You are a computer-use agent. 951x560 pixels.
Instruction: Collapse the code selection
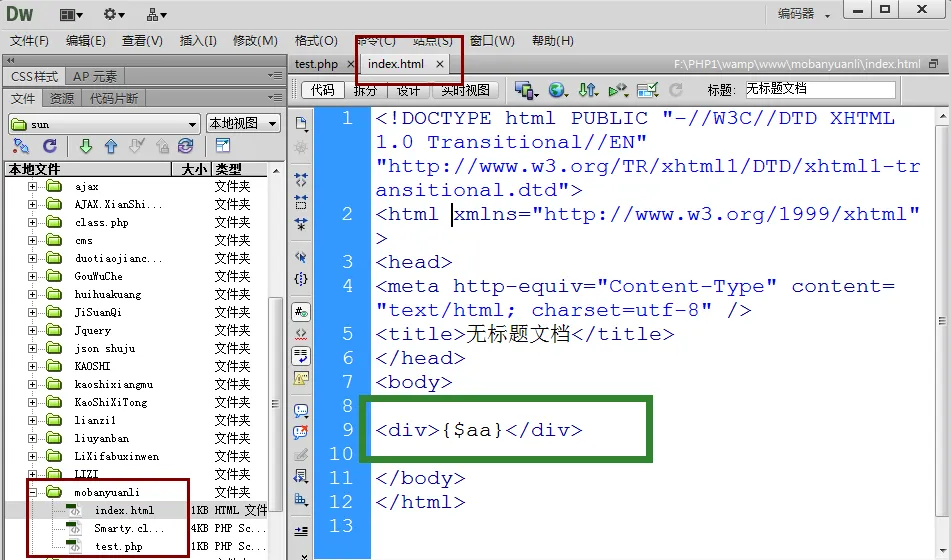(301, 201)
